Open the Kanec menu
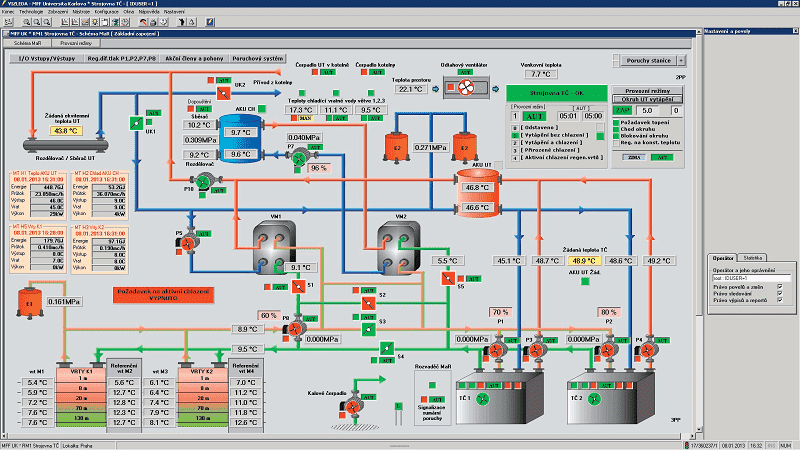The width and height of the screenshot is (800, 450). pos(8,11)
